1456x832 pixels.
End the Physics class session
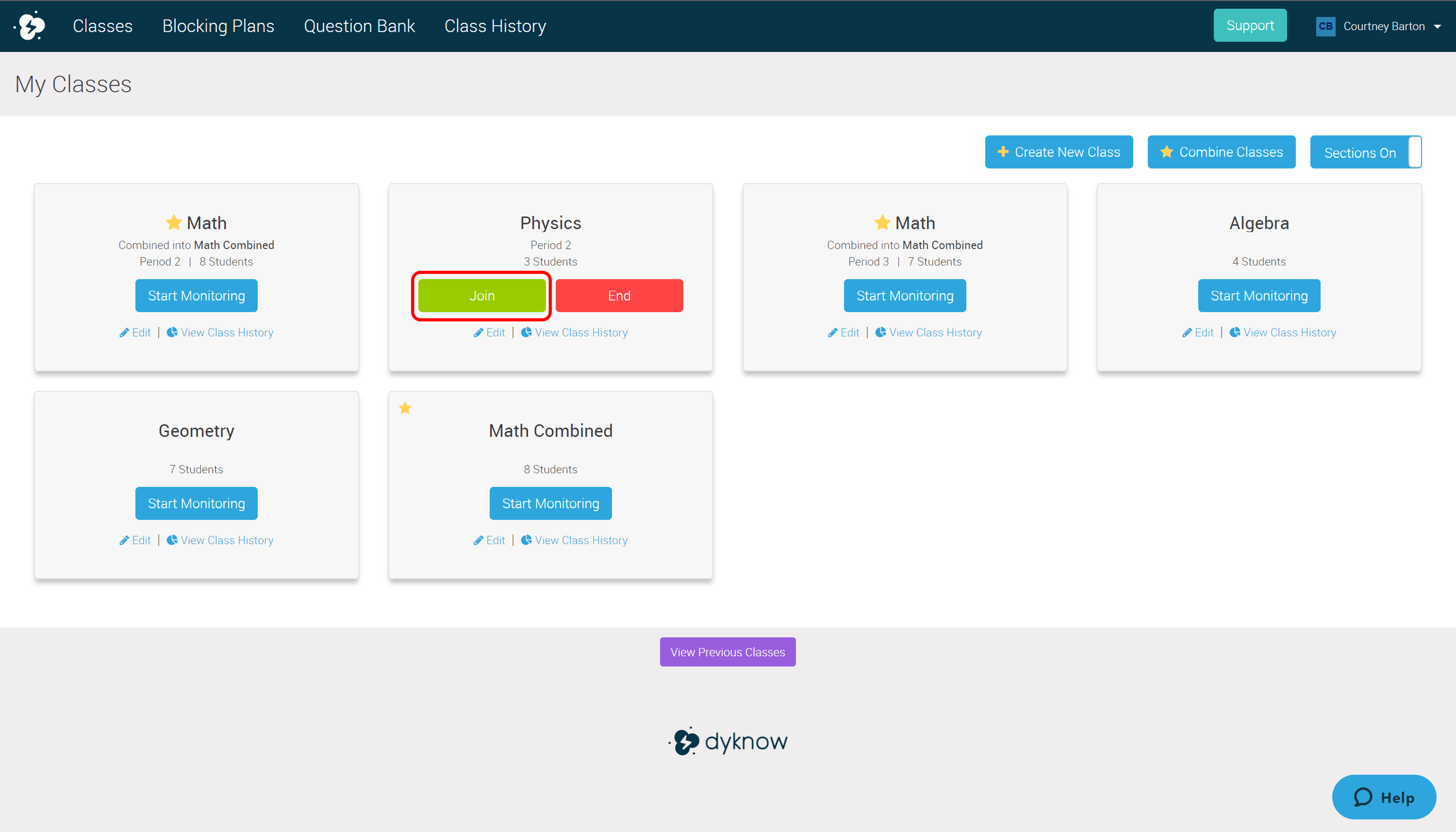tap(619, 295)
